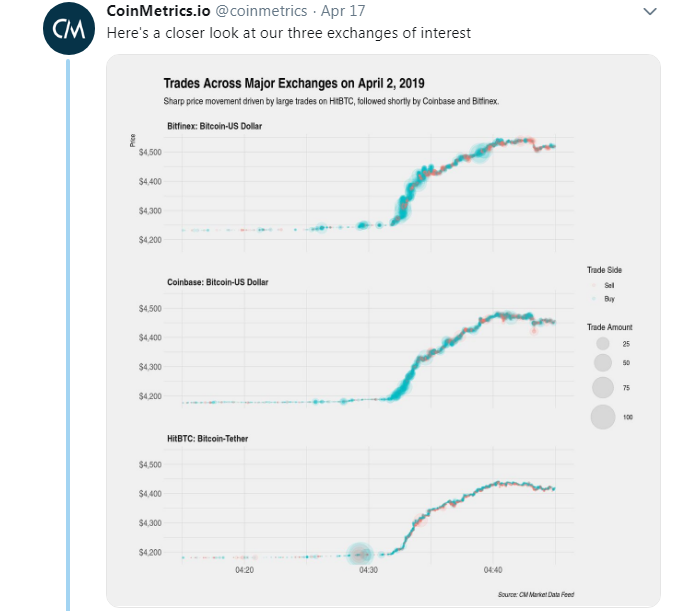This screenshot has height=611, width=698.
Task: Open the Bitfinex Bitcoin-US Dollar chart panel
Action: coord(370,190)
